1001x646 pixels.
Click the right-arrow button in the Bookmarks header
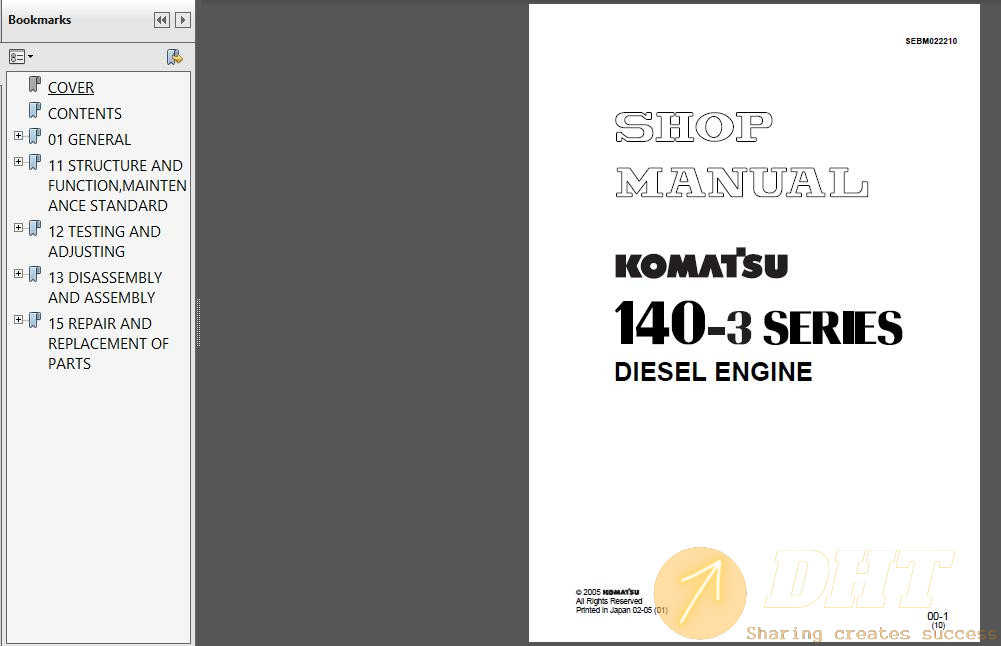coord(182,20)
